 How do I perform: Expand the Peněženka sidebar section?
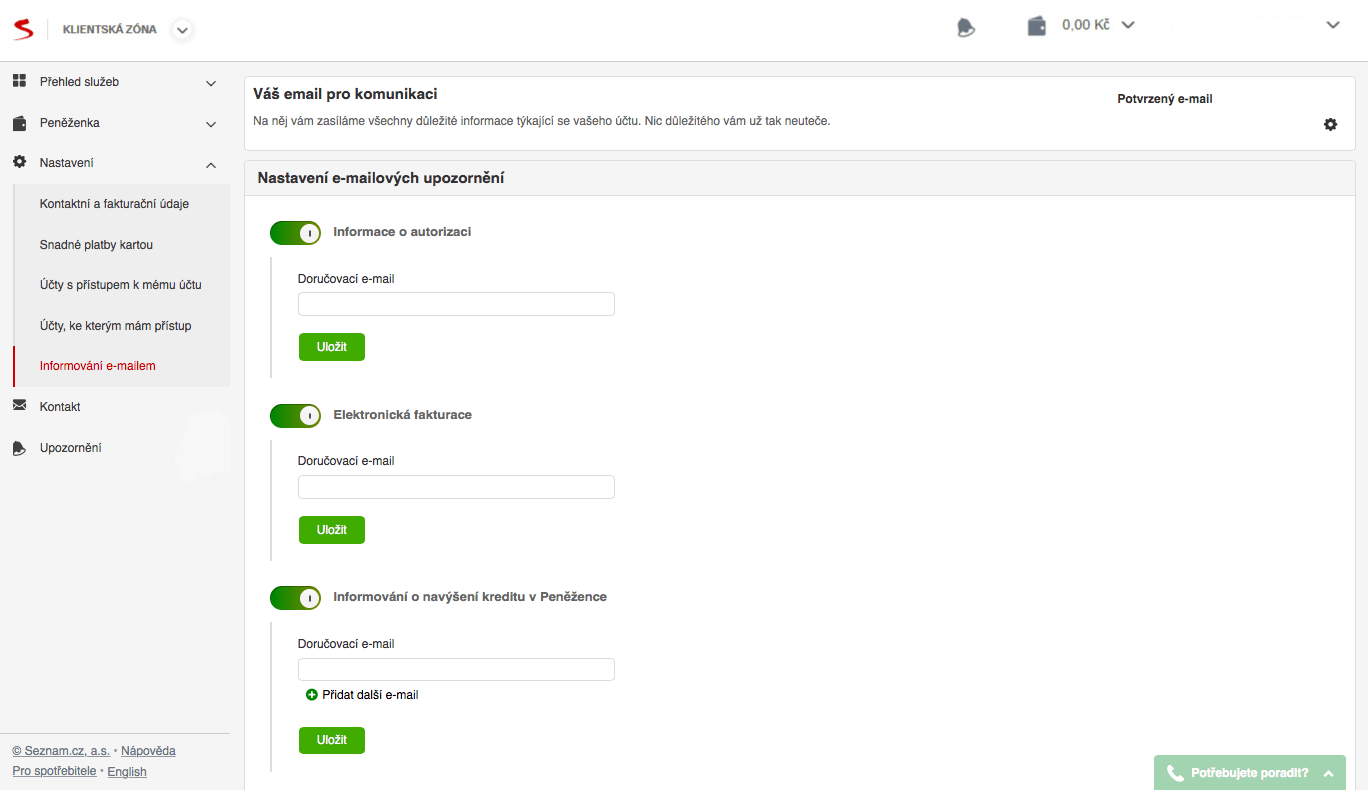(115, 123)
